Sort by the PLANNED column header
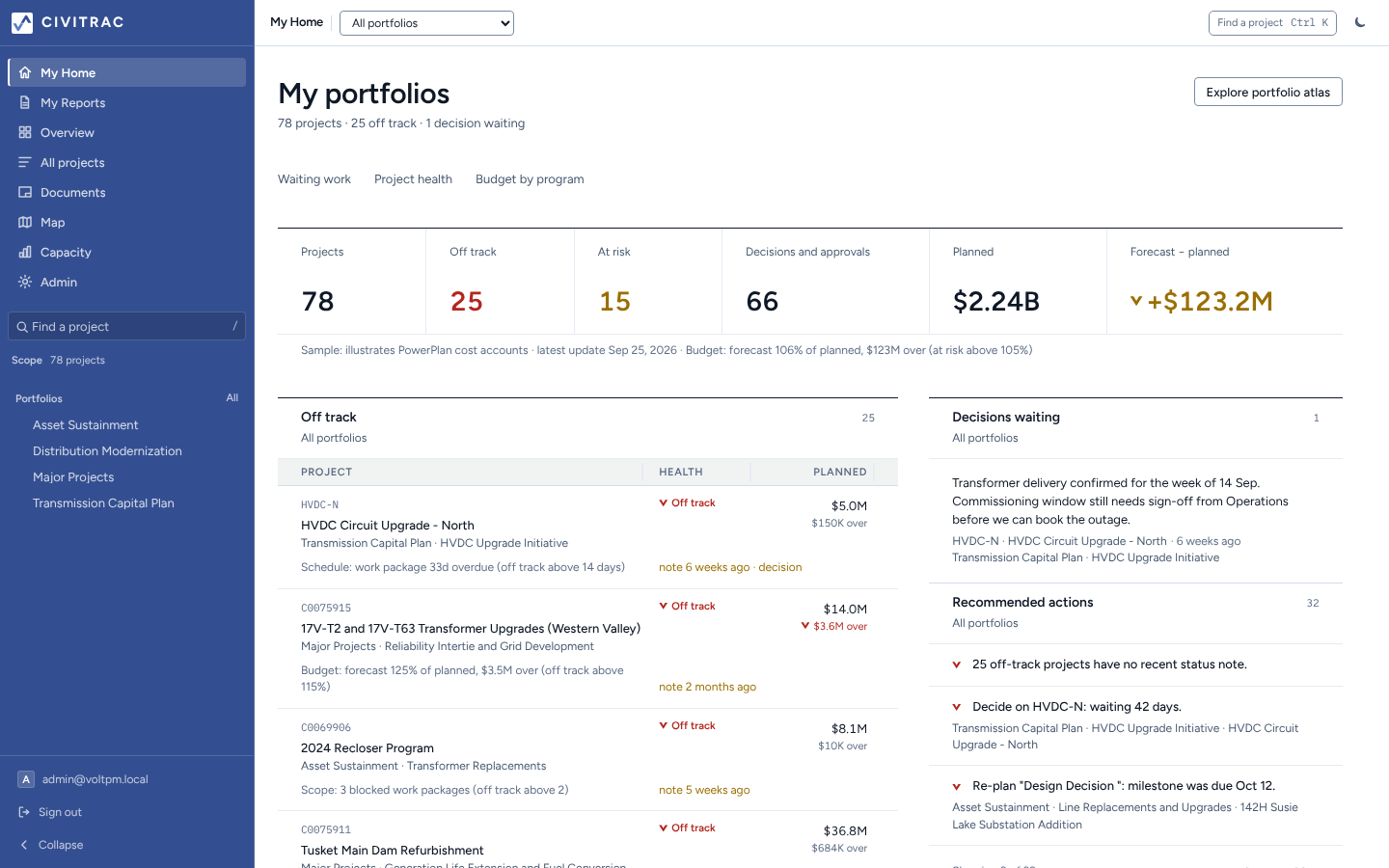Viewport: 1389px width, 868px height. pyautogui.click(x=840, y=473)
